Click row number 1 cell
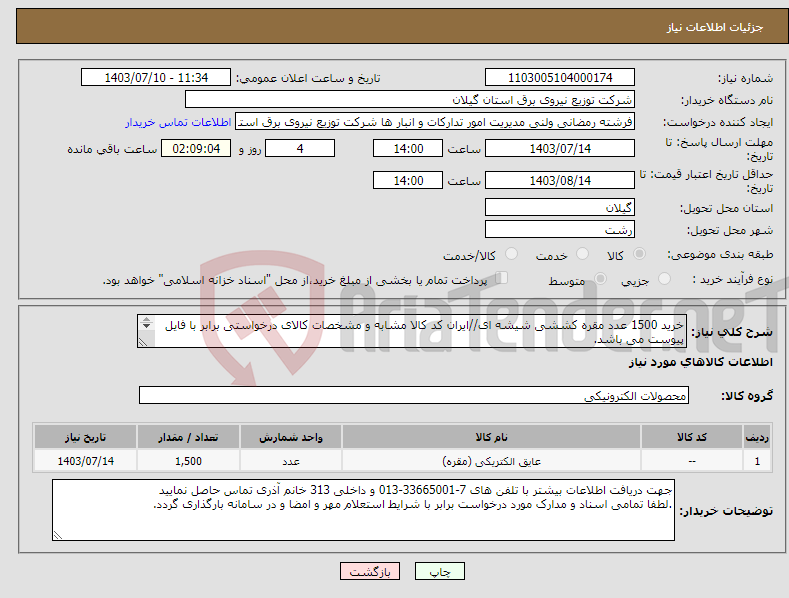Image resolution: width=789 pixels, height=598 pixels. (757, 461)
